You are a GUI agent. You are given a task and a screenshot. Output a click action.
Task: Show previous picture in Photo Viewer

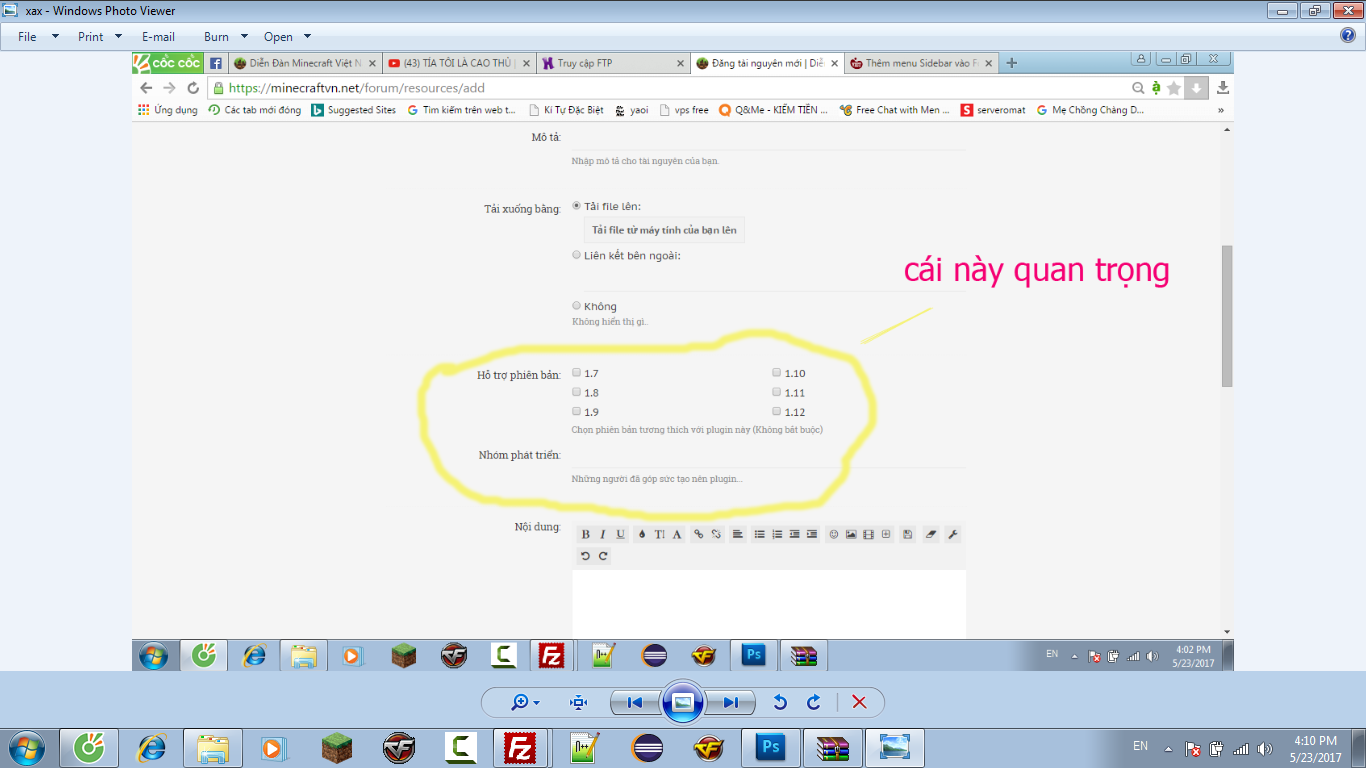(x=635, y=702)
